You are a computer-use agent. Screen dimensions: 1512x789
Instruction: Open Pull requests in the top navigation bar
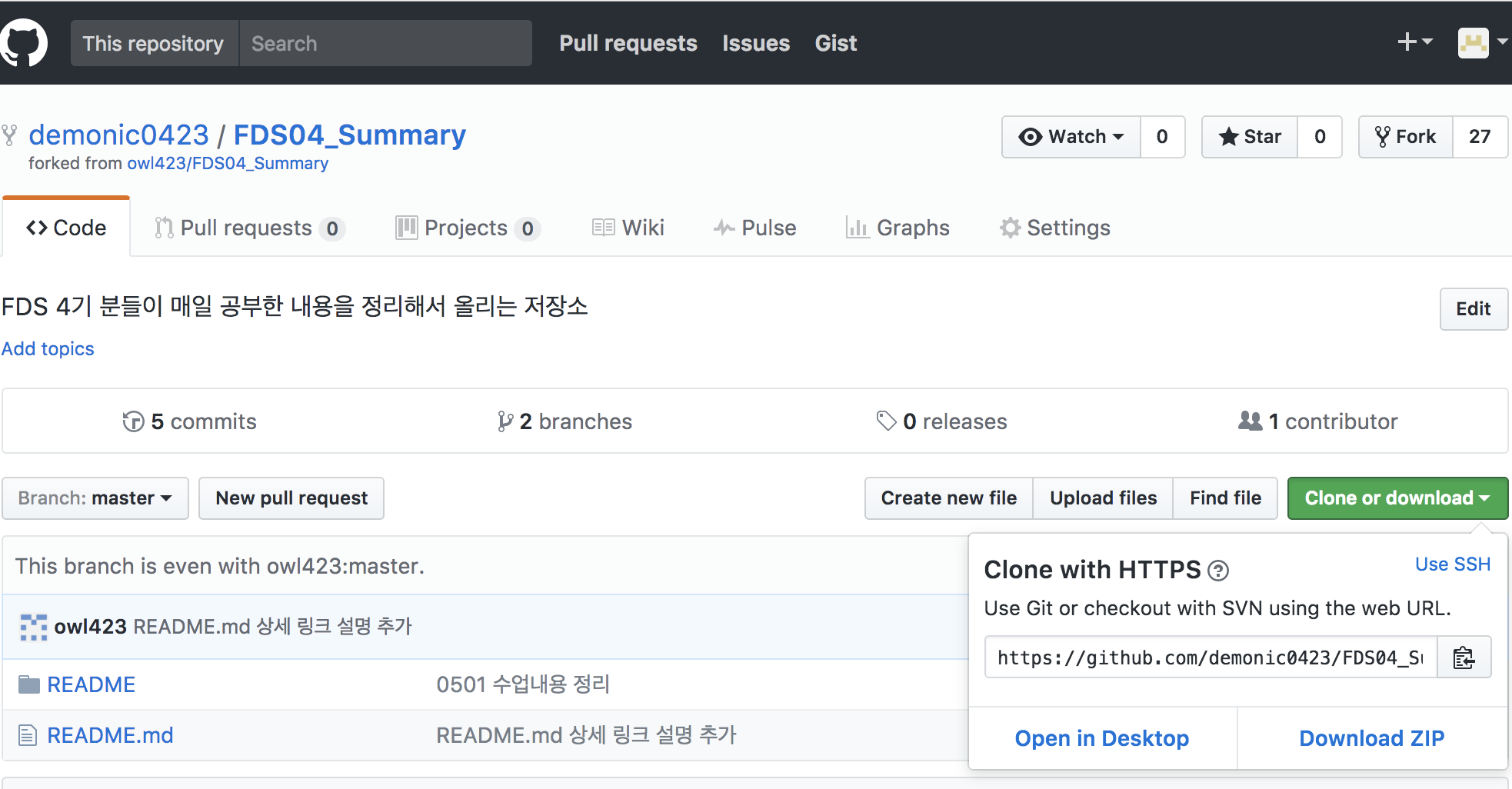pyautogui.click(x=628, y=43)
